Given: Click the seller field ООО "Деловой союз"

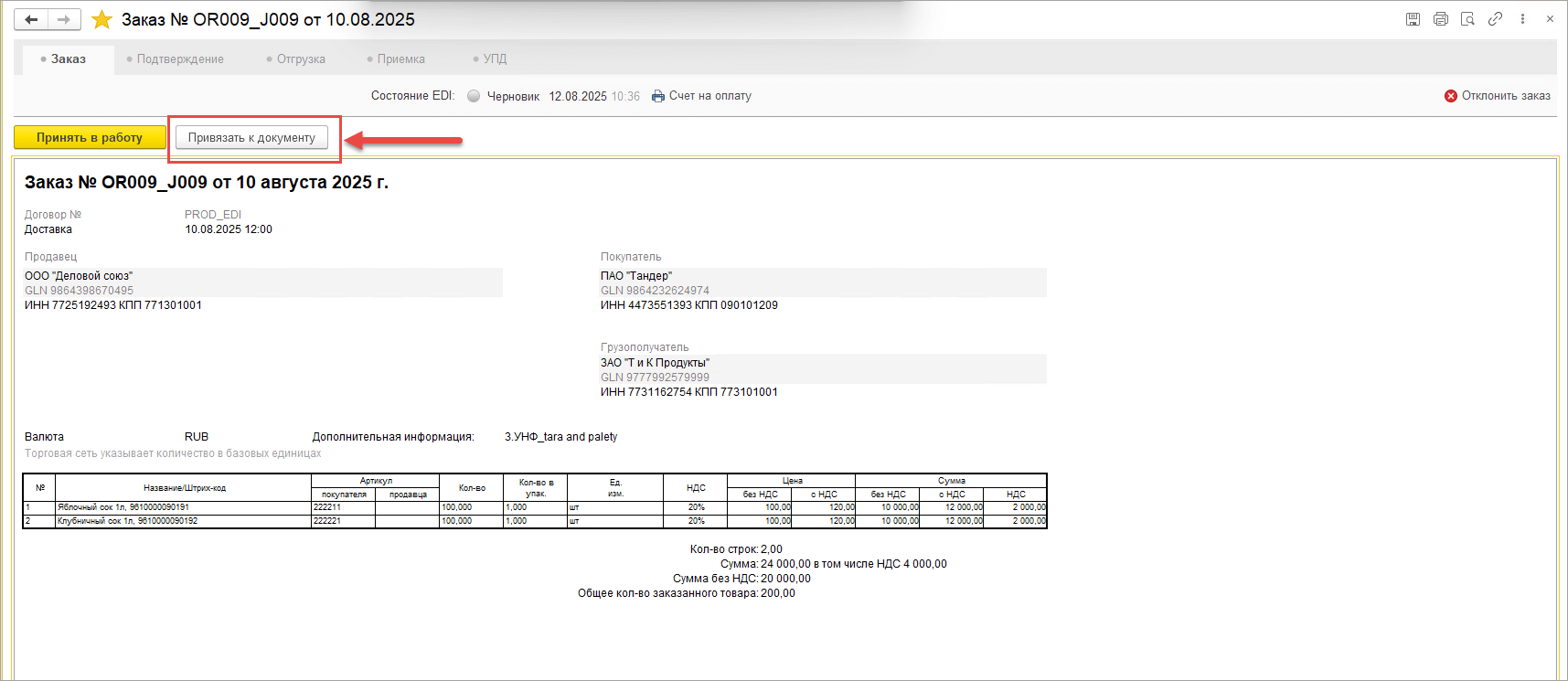Looking at the screenshot, I should 79,276.
